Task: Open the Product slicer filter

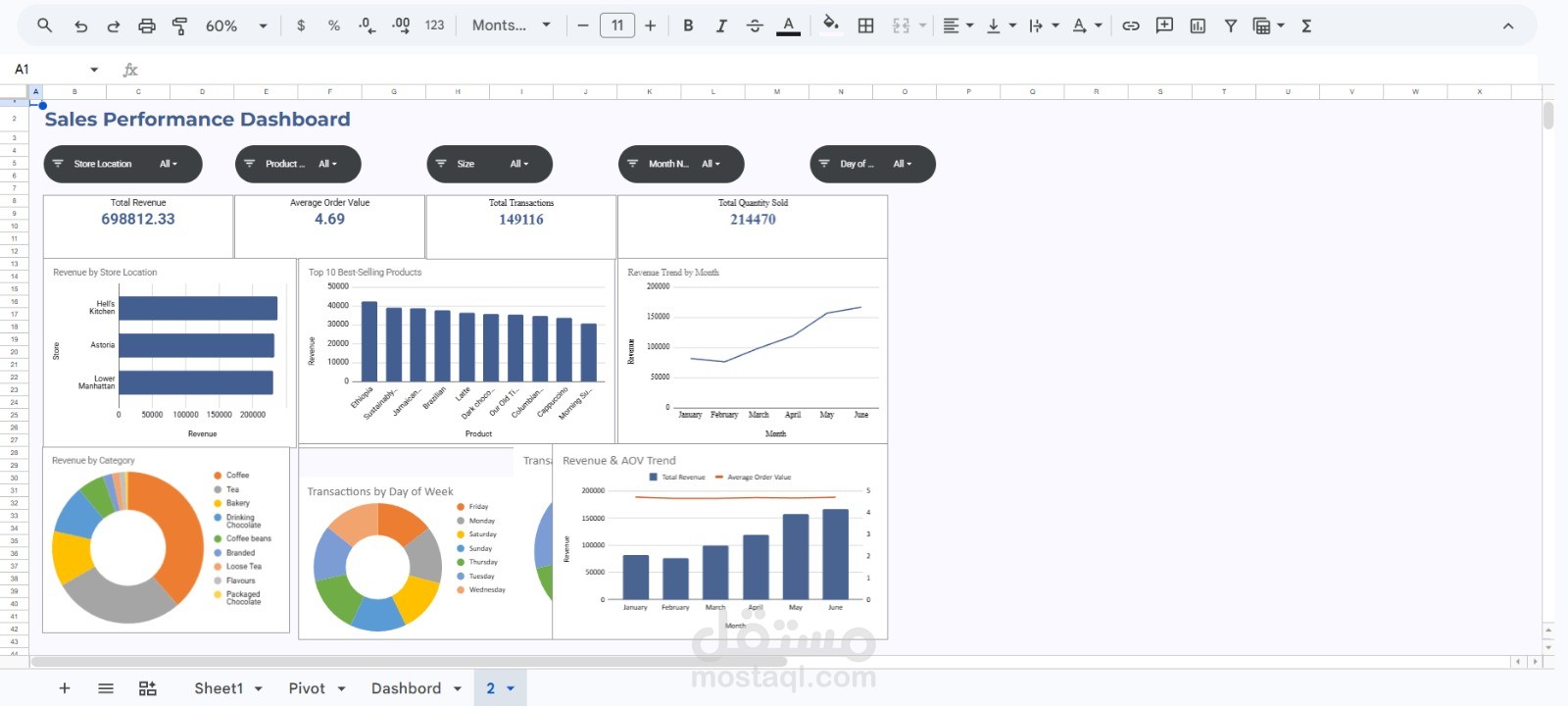Action: click(298, 164)
